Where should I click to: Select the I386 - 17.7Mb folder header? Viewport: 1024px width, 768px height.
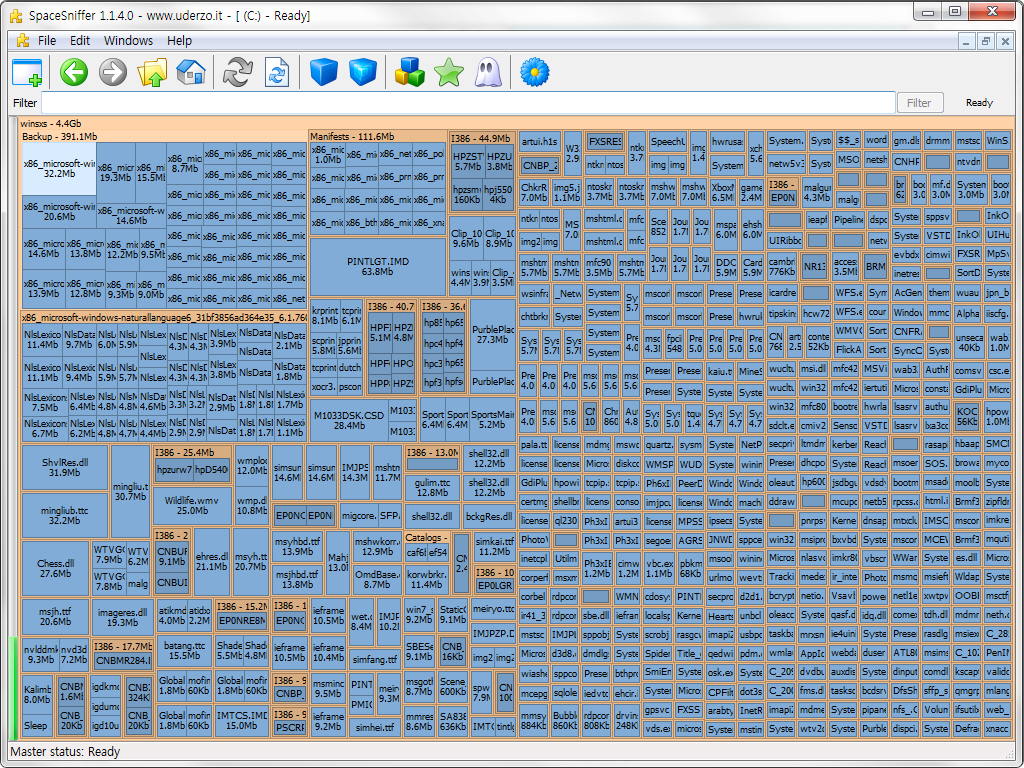[x=122, y=646]
